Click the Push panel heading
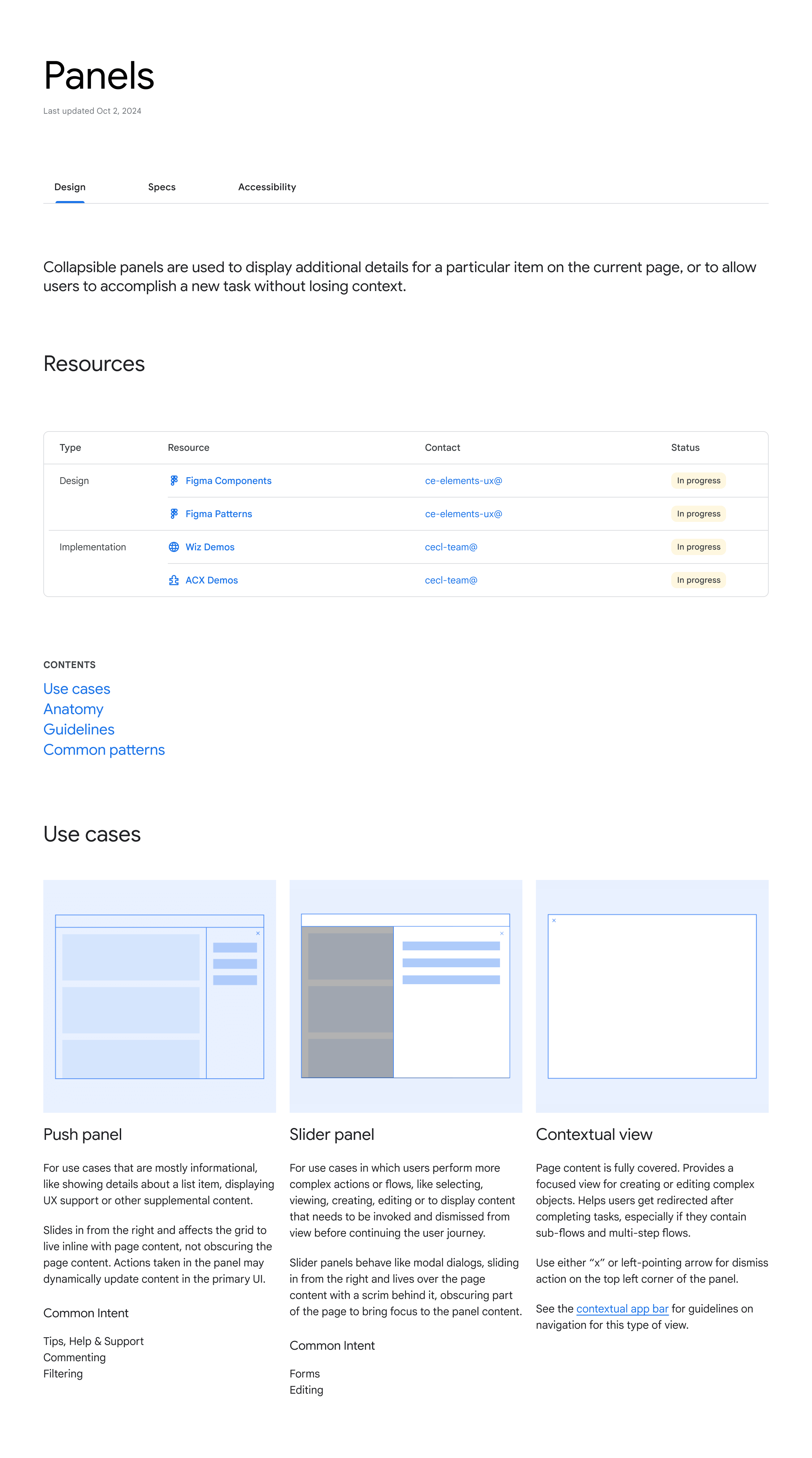The height and width of the screenshot is (1458, 812). (x=83, y=1134)
